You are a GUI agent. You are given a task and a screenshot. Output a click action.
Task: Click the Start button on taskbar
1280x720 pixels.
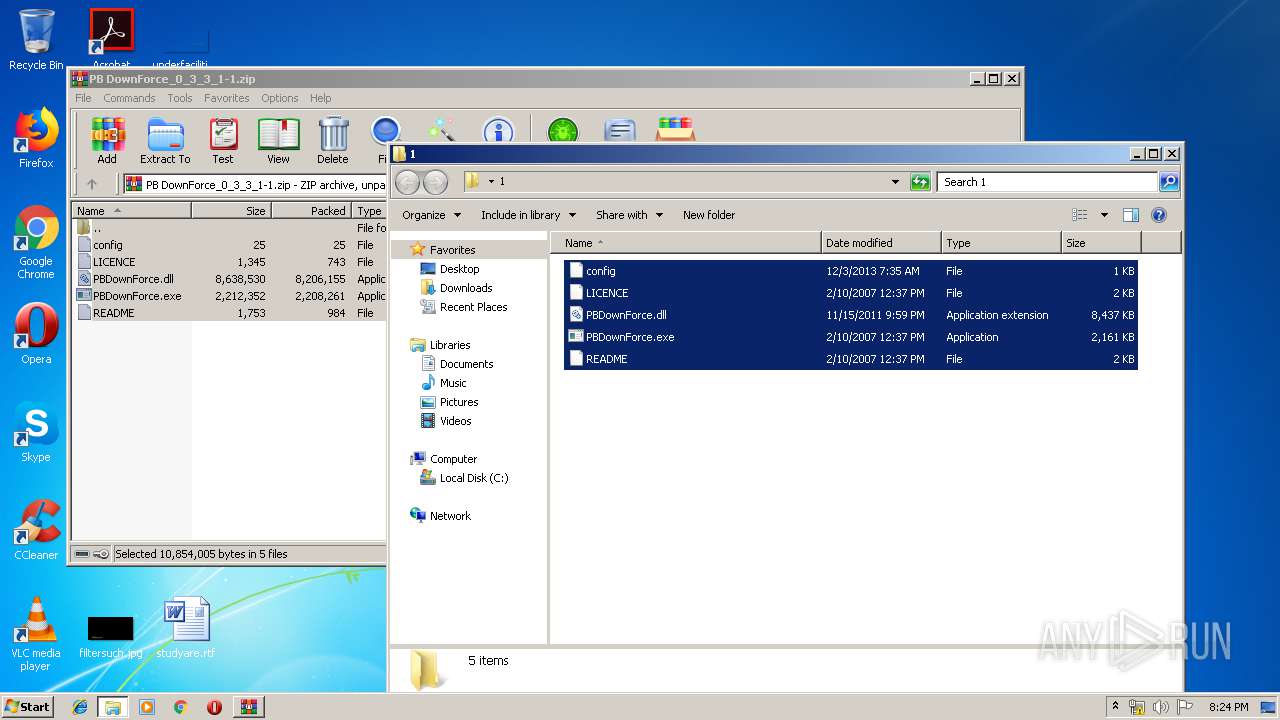pyautogui.click(x=28, y=706)
